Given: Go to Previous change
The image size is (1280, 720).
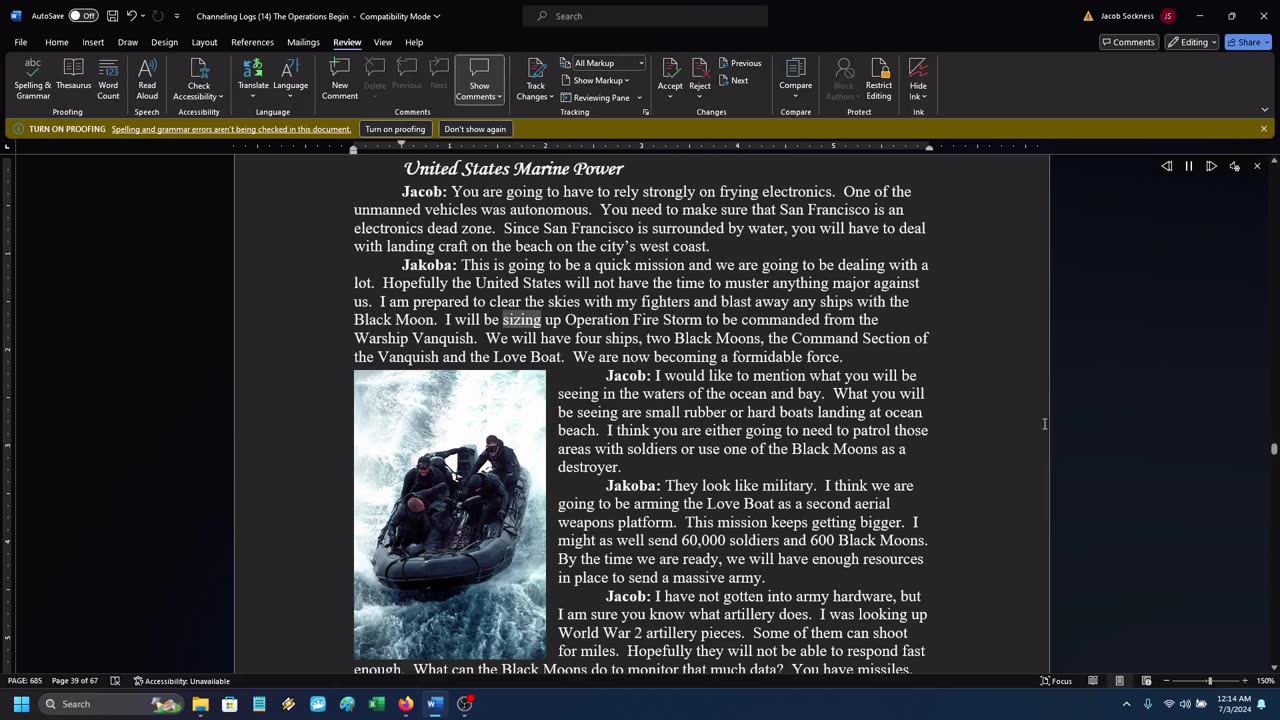Looking at the screenshot, I should click(740, 63).
